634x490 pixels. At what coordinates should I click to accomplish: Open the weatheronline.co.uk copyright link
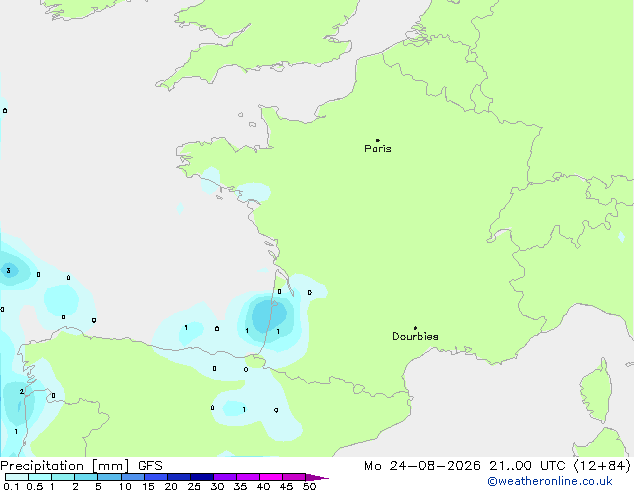[550, 481]
